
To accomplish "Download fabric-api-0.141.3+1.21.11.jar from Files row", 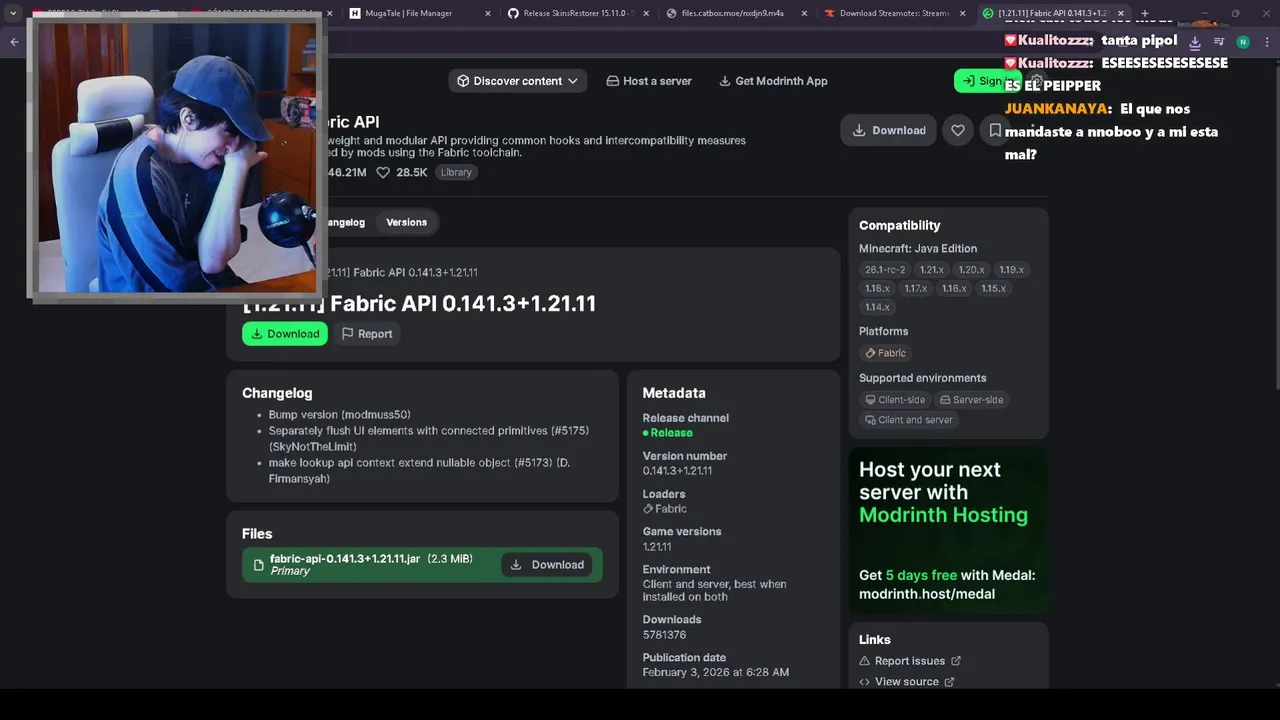I will click(x=547, y=565).
